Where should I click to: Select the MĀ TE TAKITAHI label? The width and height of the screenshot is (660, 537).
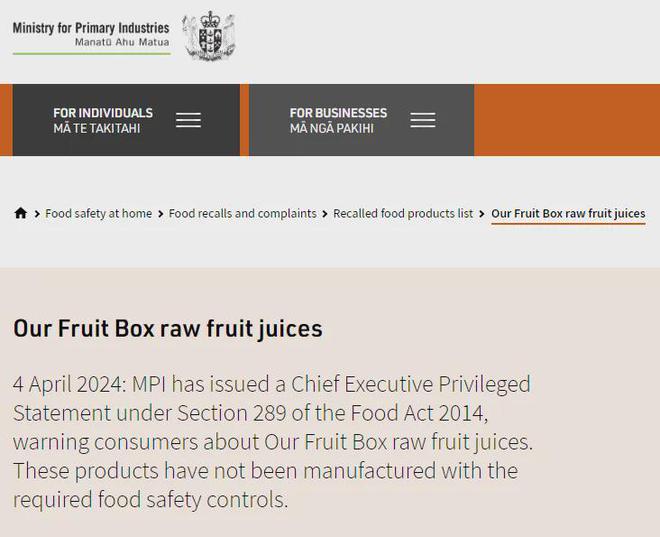[97, 128]
